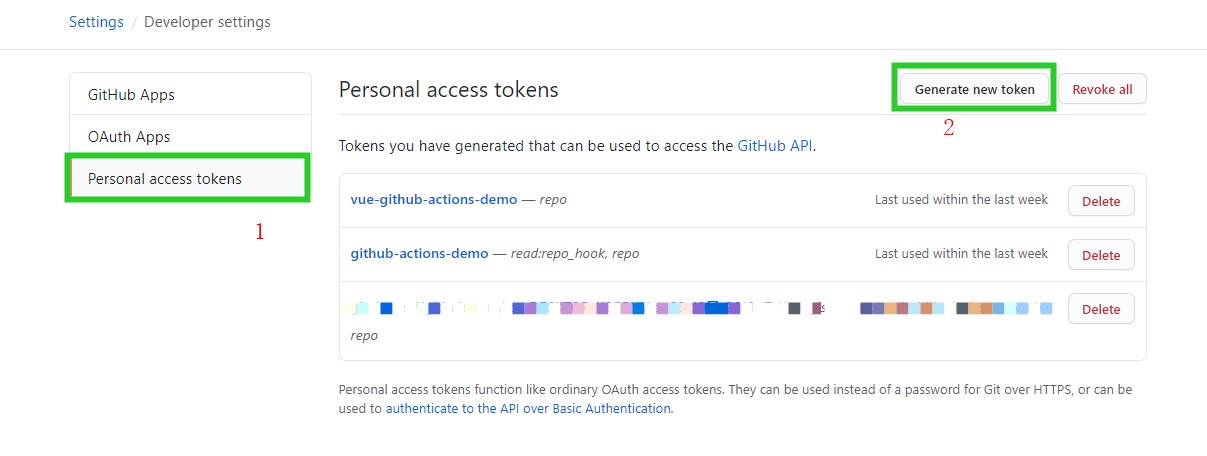The width and height of the screenshot is (1207, 456).
Task: Delete the vue-github-actions-demo token
Action: point(1100,201)
